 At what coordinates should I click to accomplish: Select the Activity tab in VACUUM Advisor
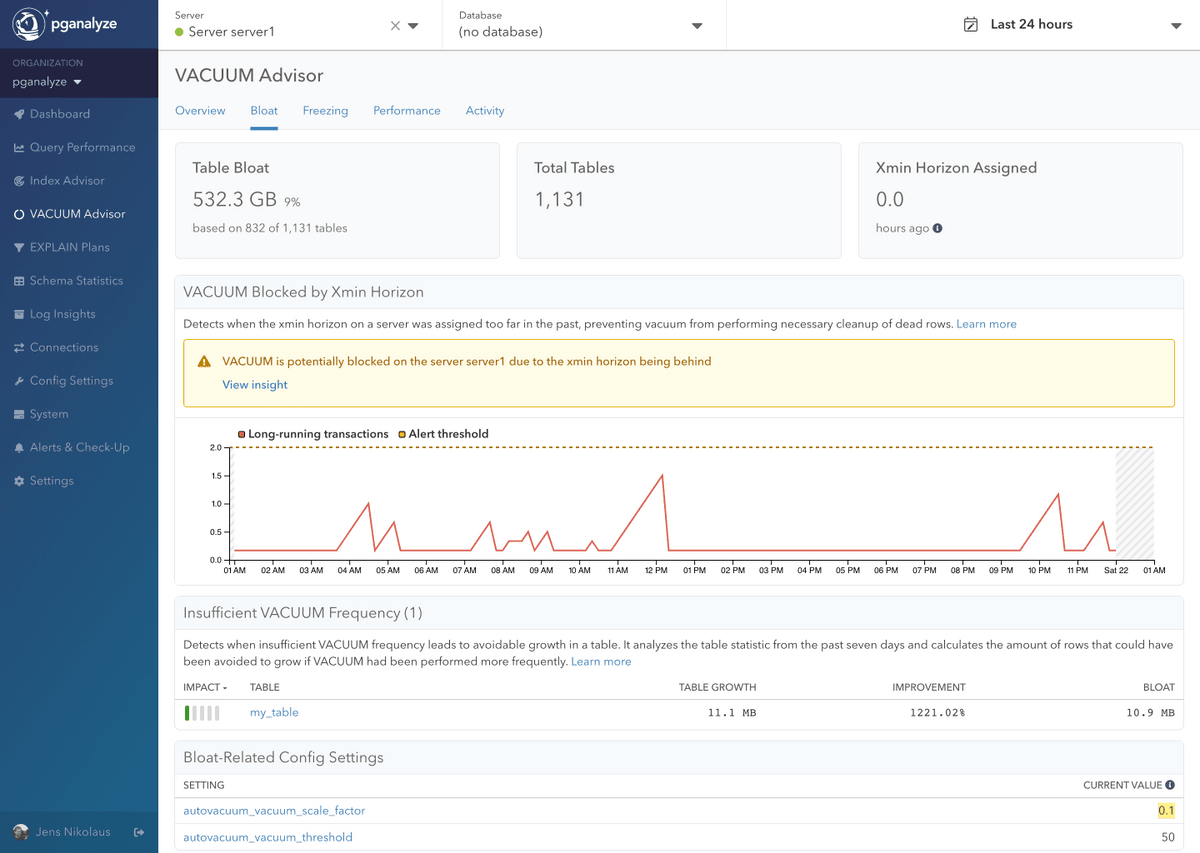(x=485, y=111)
